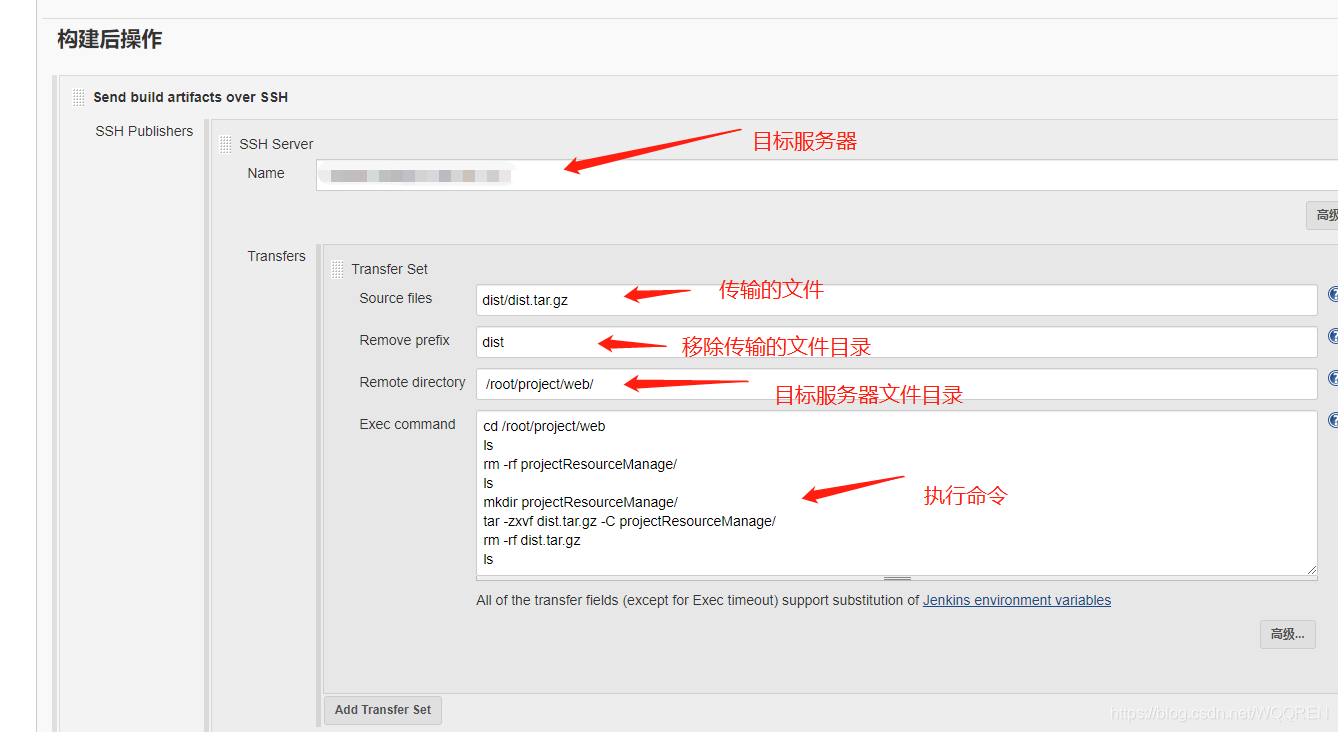1338x732 pixels.
Task: Click the help icon beside Exec command
Action: pyautogui.click(x=1333, y=421)
